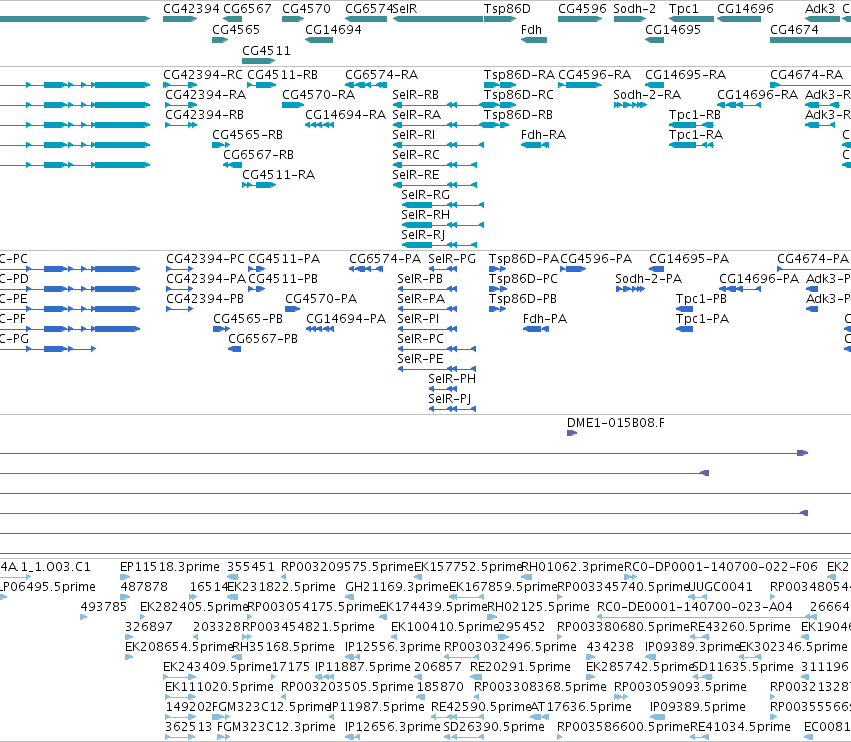This screenshot has height=742, width=851.
Task: Select the SelR-PG protein label
Action: 452,259
